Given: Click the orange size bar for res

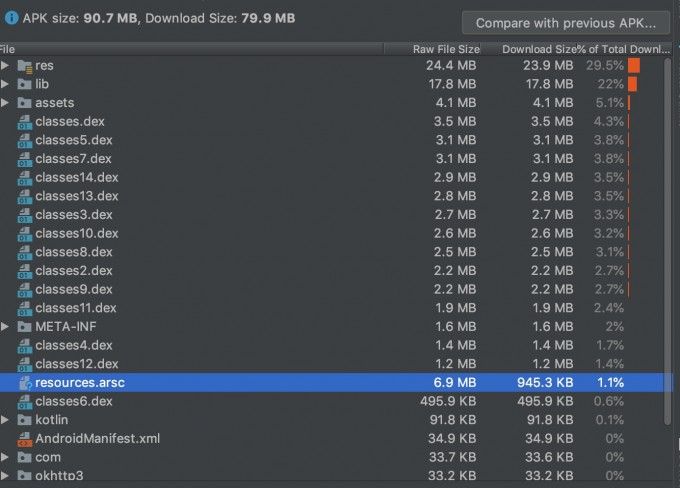Looking at the screenshot, I should click(x=633, y=65).
